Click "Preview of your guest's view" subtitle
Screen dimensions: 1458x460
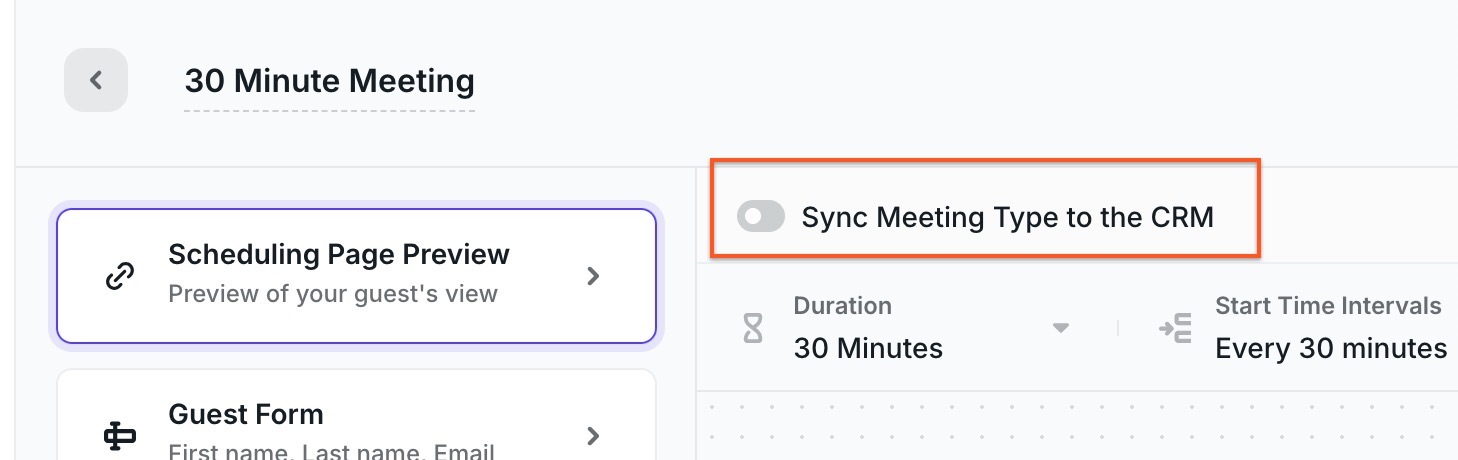coord(333,294)
